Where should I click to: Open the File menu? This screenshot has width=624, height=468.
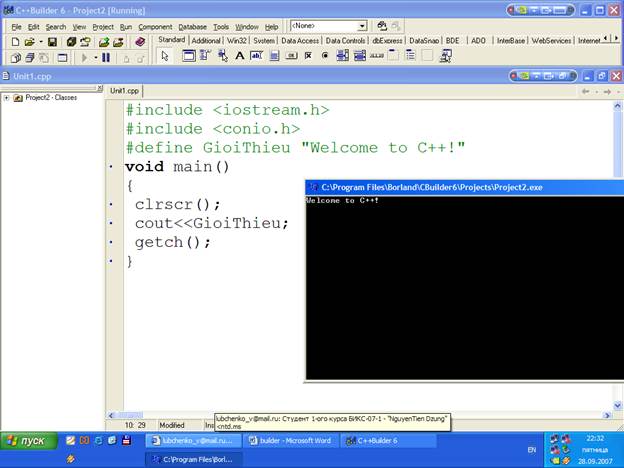tap(16, 27)
